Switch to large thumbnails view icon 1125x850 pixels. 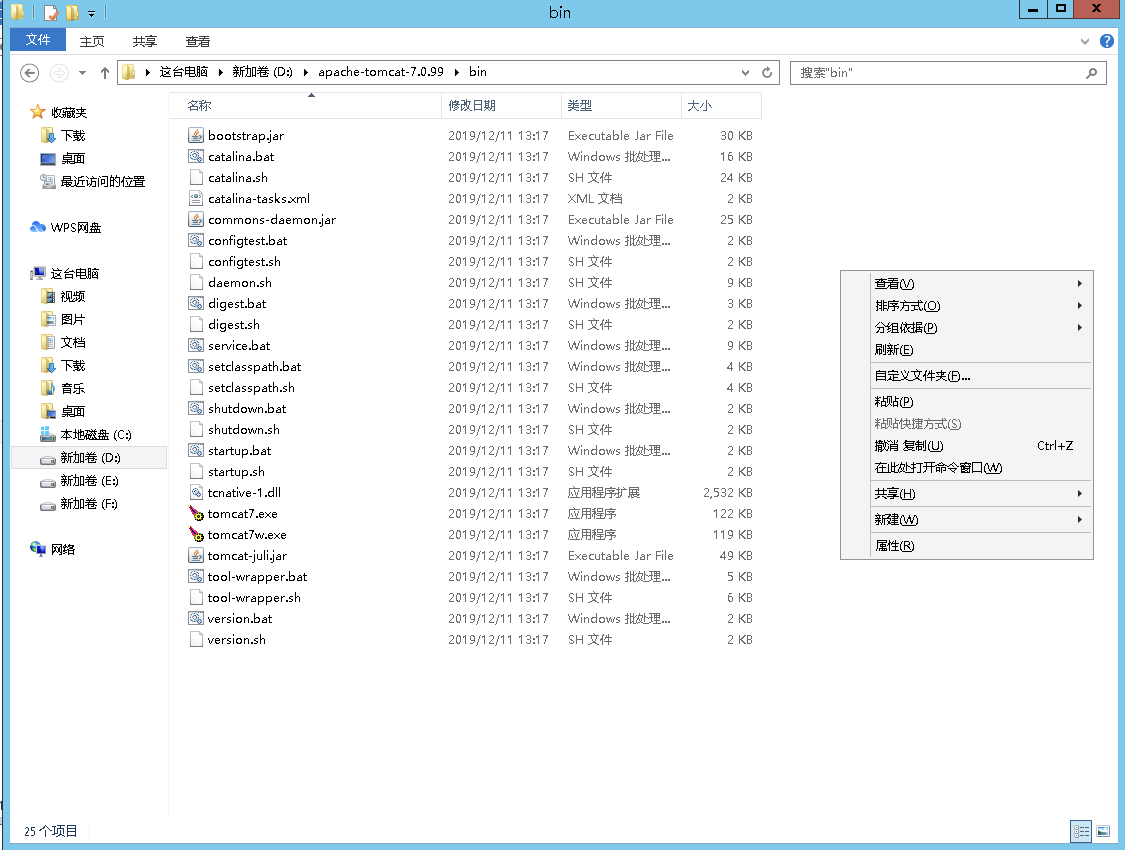1103,831
